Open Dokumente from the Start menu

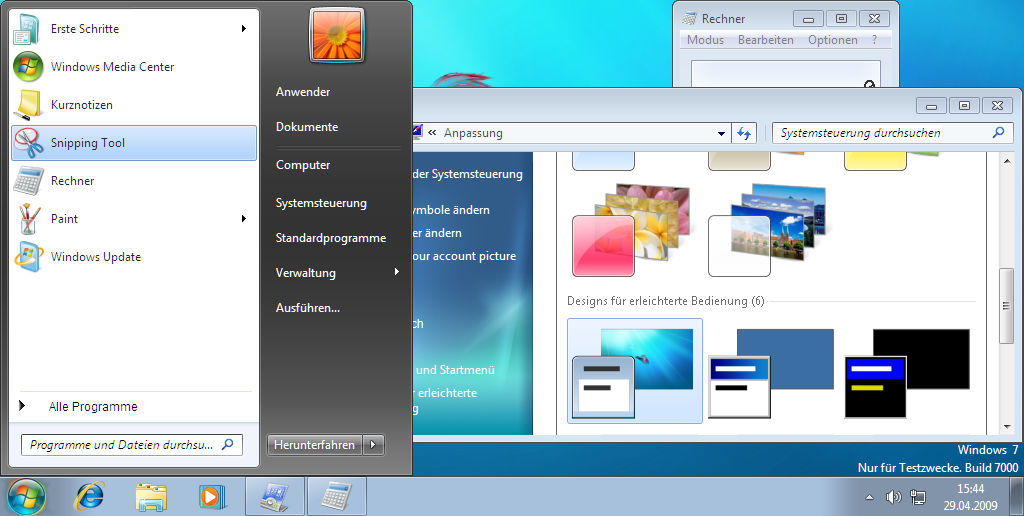[x=307, y=127]
